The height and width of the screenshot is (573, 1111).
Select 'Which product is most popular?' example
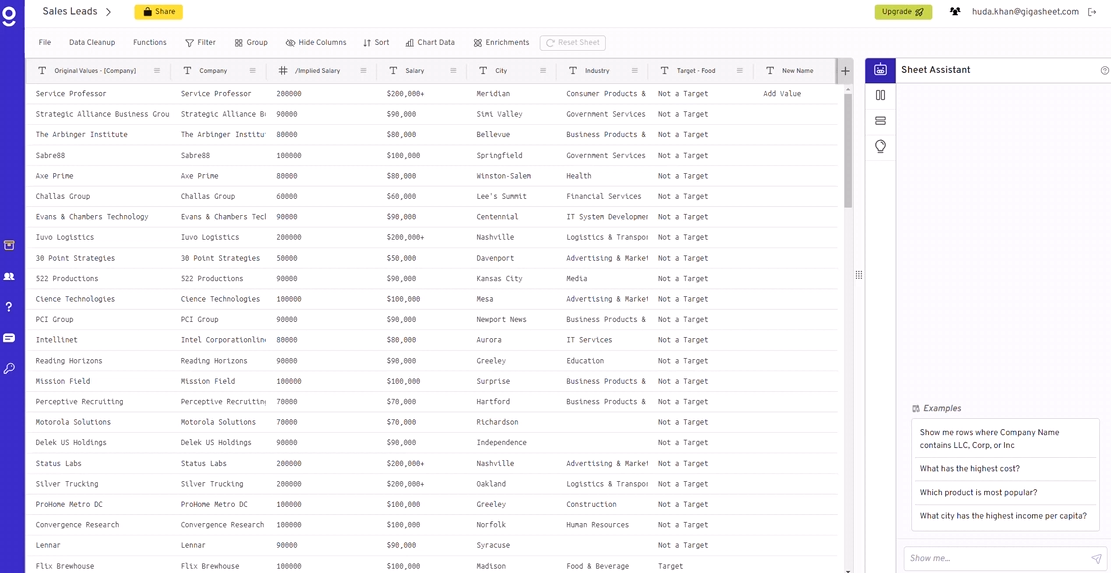tap(1005, 492)
